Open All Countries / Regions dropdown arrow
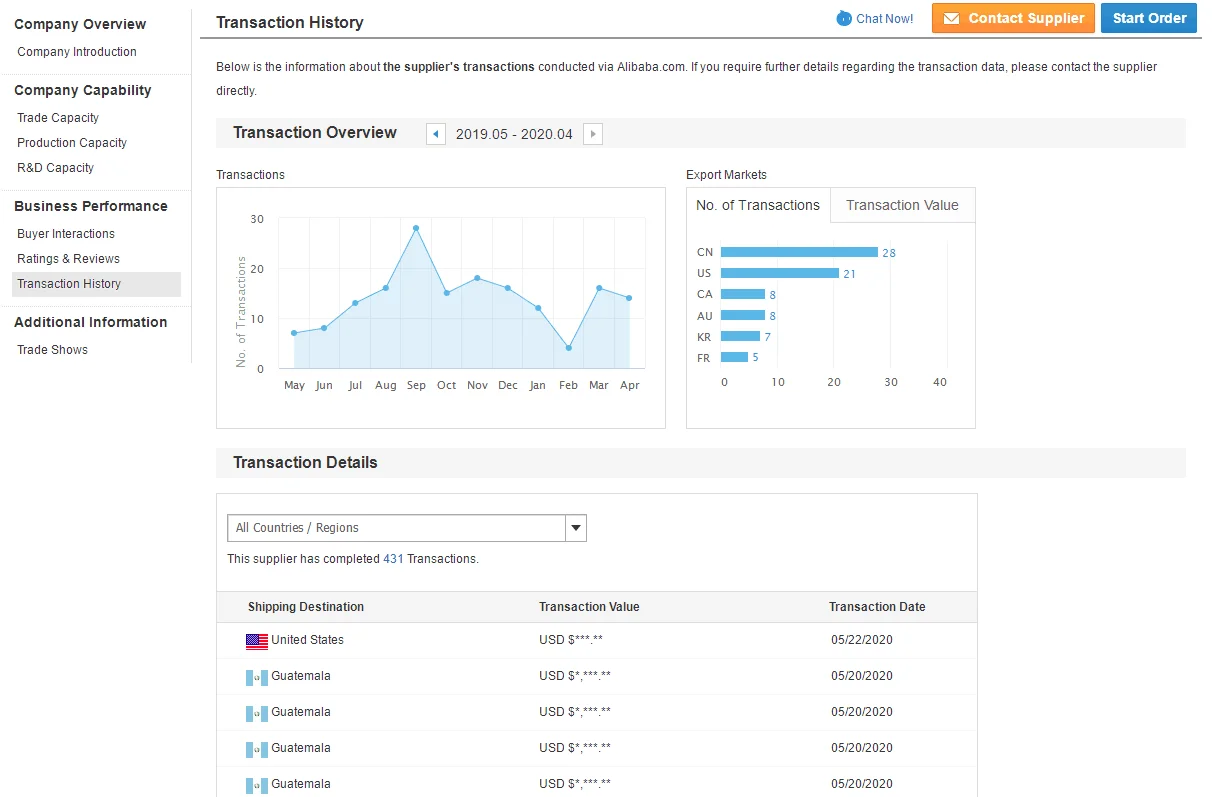The height and width of the screenshot is (797, 1212). (576, 528)
